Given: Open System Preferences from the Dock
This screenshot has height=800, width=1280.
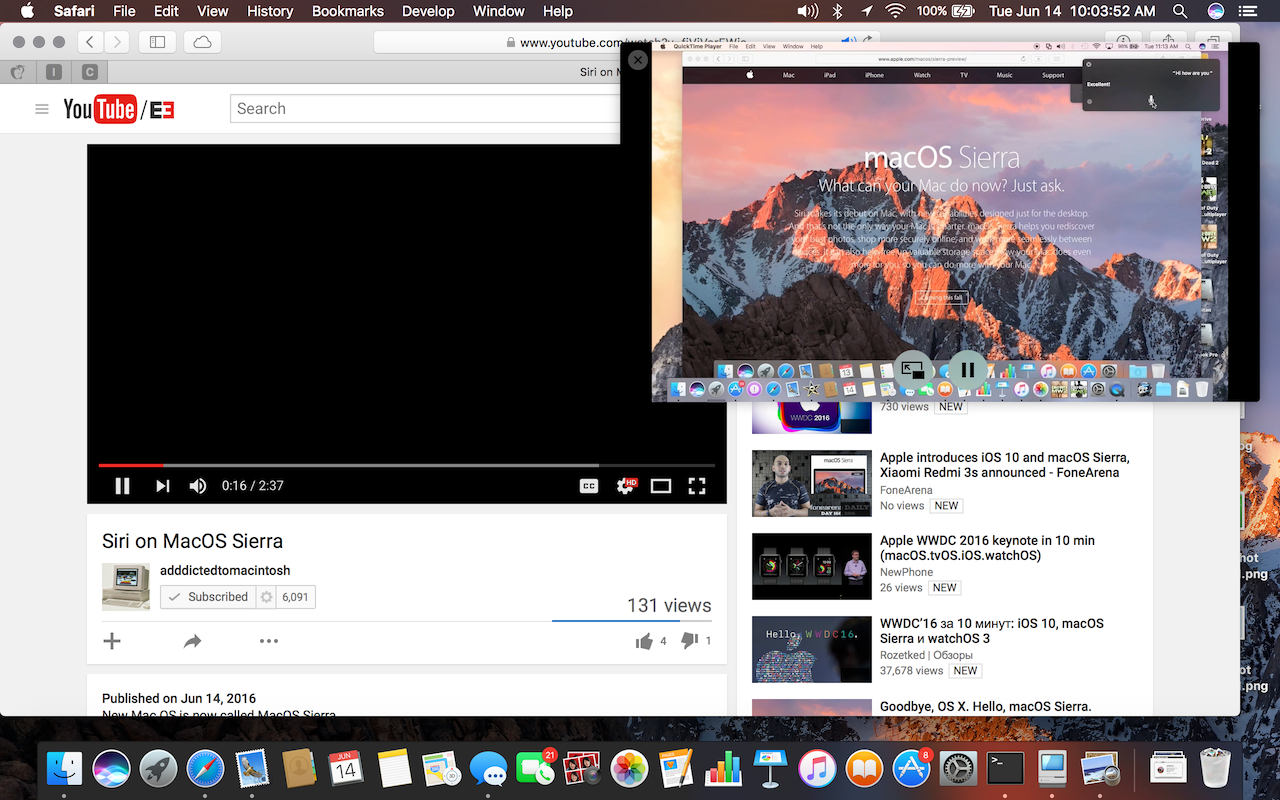Looking at the screenshot, I should click(x=958, y=769).
